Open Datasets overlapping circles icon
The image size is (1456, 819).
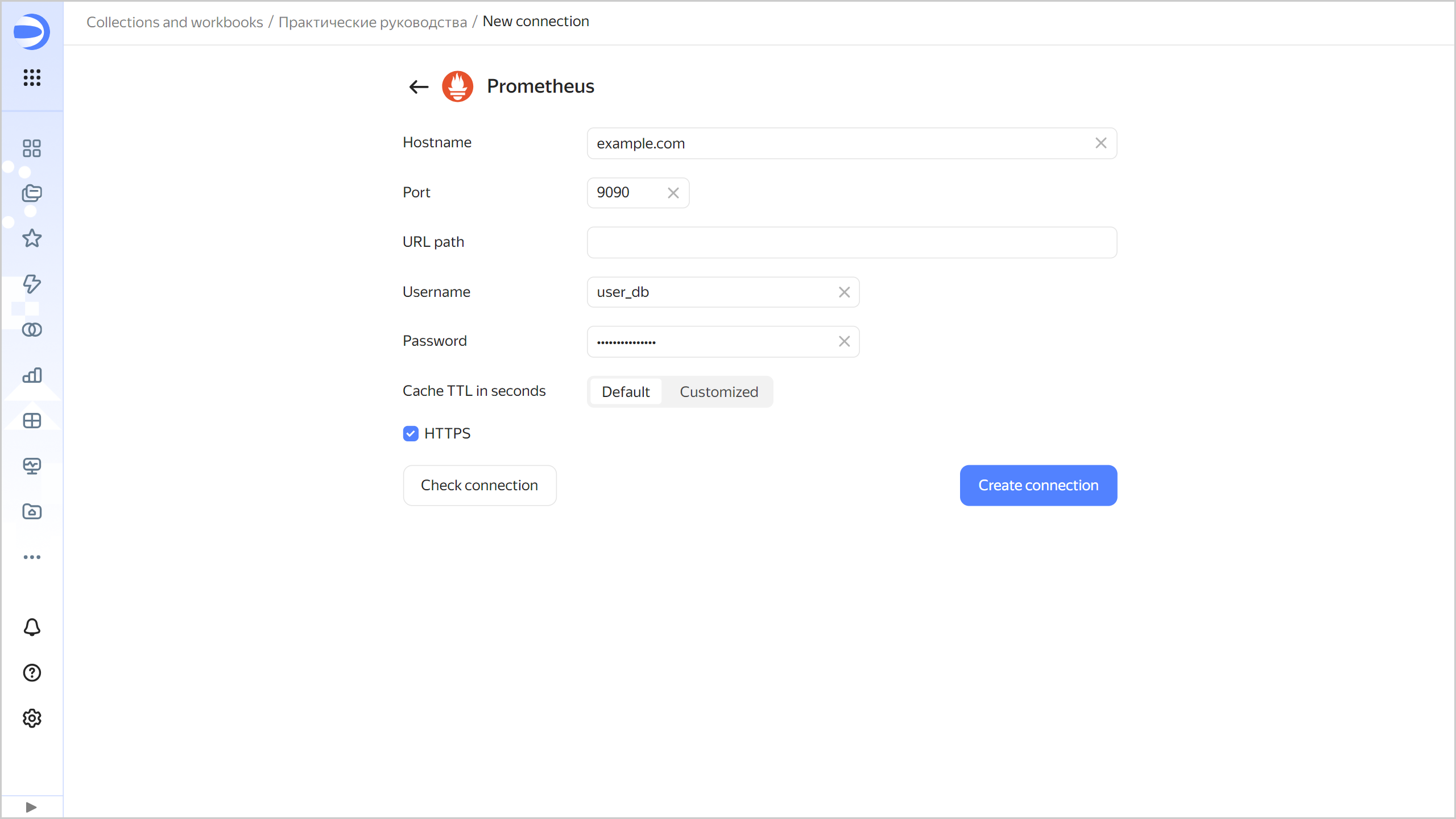coord(32,329)
